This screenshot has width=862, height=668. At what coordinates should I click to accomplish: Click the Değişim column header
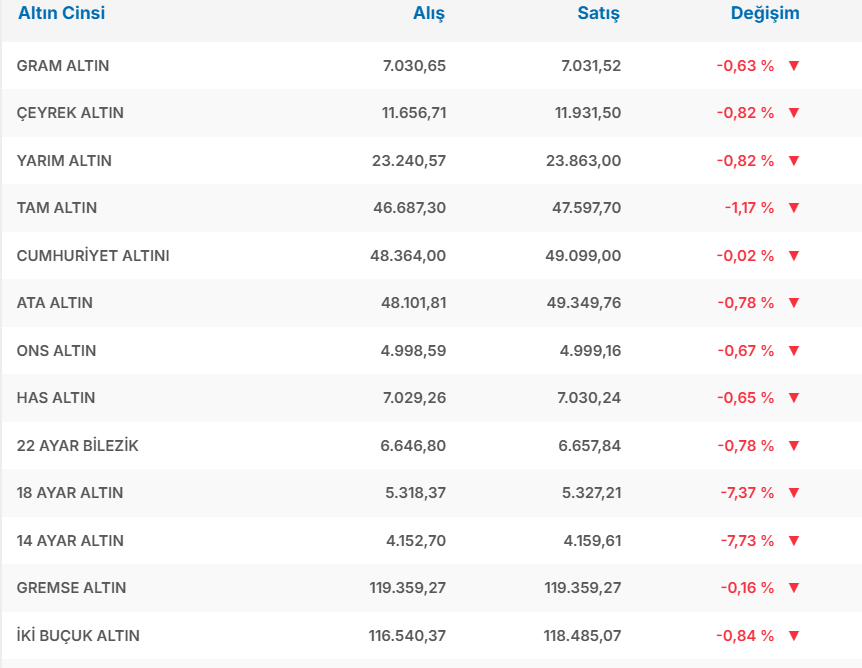point(765,14)
